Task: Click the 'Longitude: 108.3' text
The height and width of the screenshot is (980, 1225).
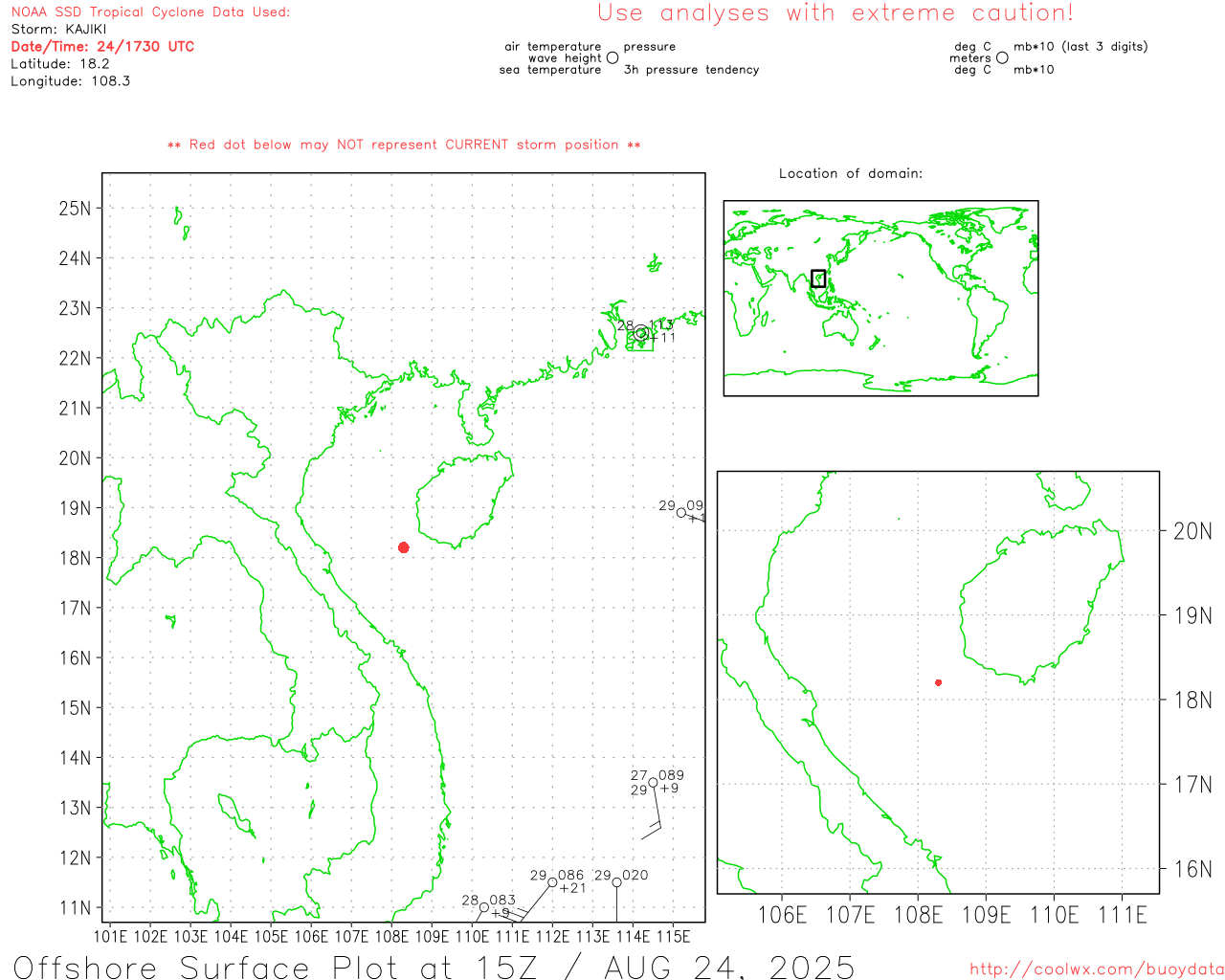Action: [x=71, y=81]
